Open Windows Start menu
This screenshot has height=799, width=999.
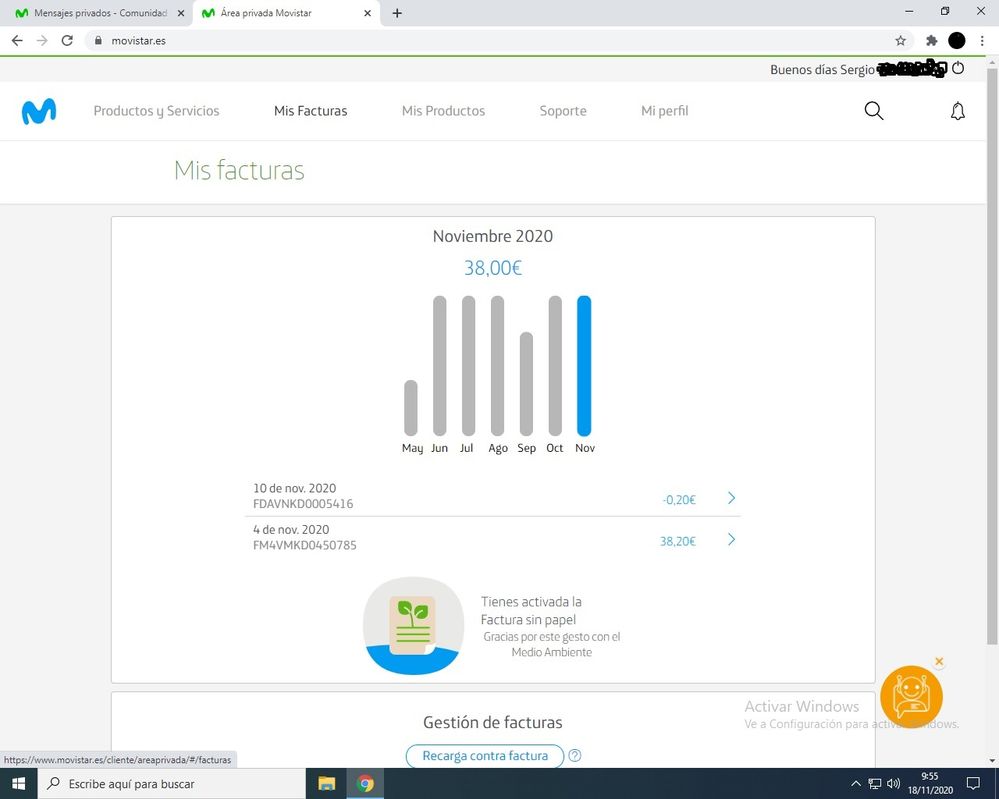tap(18, 784)
